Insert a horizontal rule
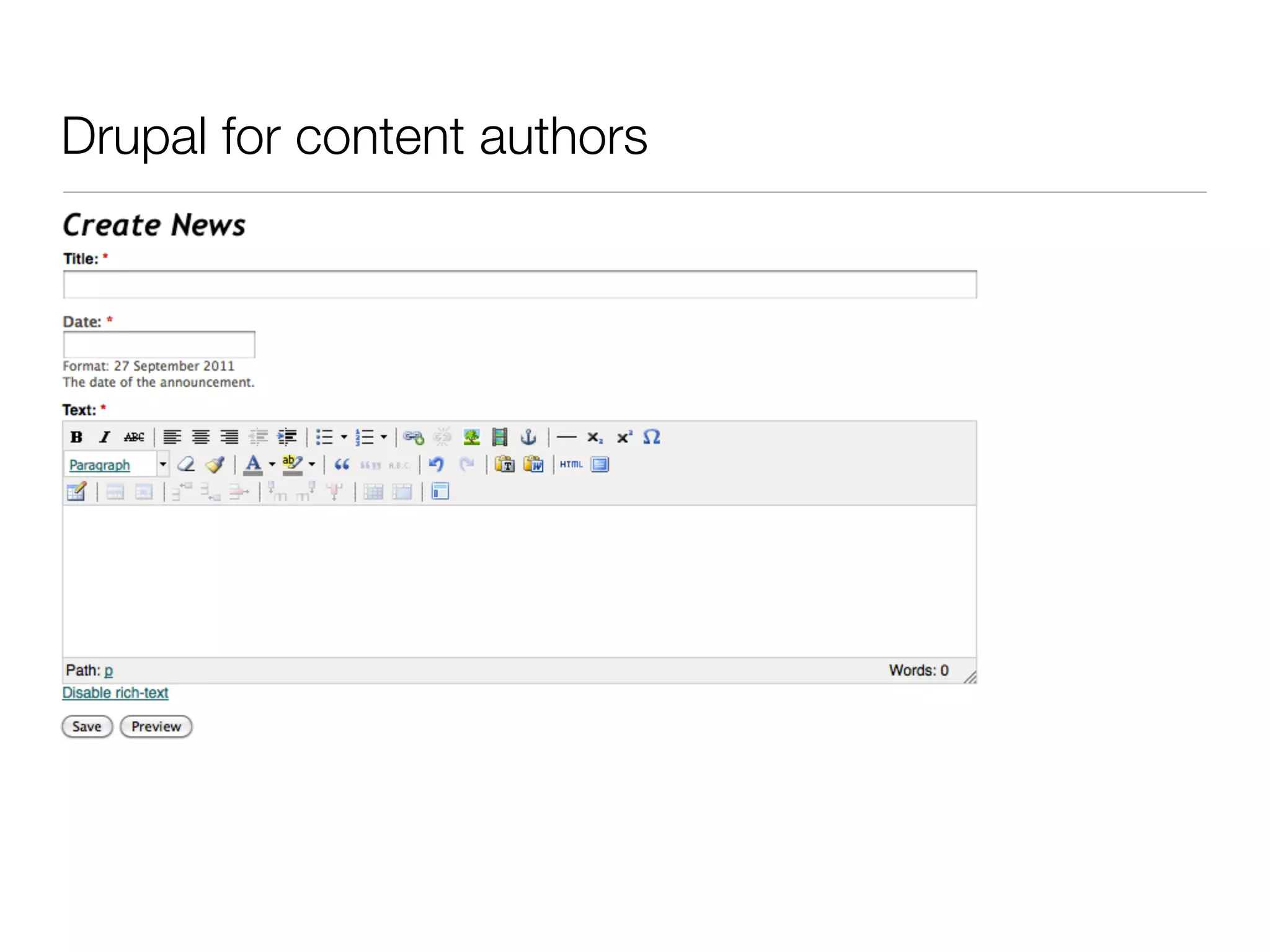The width and height of the screenshot is (1270, 952). coord(567,437)
